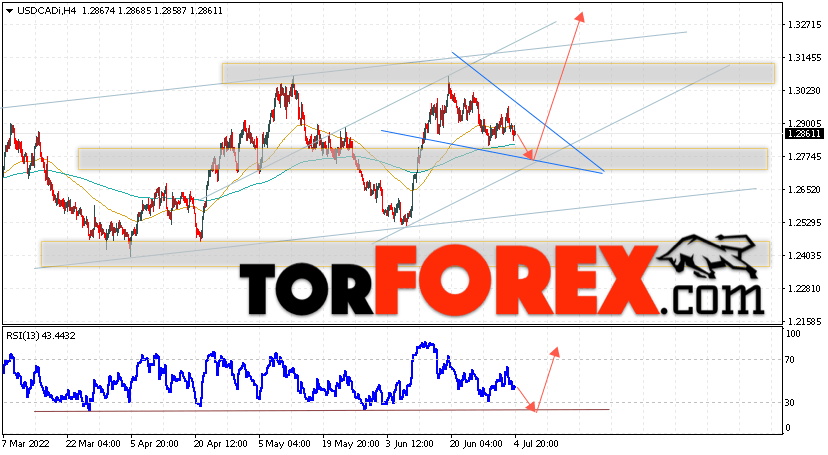This screenshot has height=455, width=828.
Task: Select the RSI 100 scale label
Action: [793, 334]
